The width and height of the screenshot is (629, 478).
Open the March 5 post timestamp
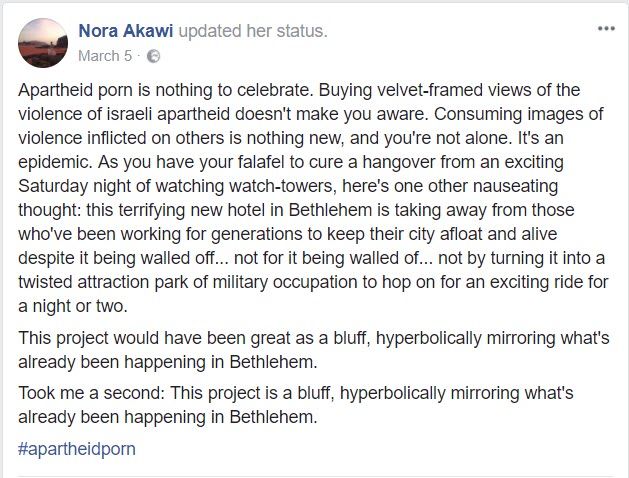(107, 56)
